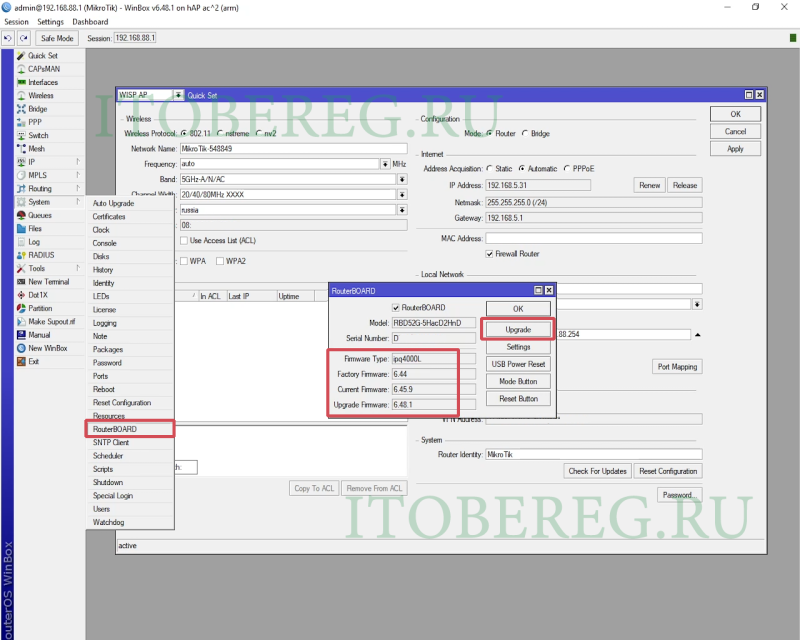The image size is (800, 640).
Task: Open Queues in the sidebar
Action: pos(40,215)
